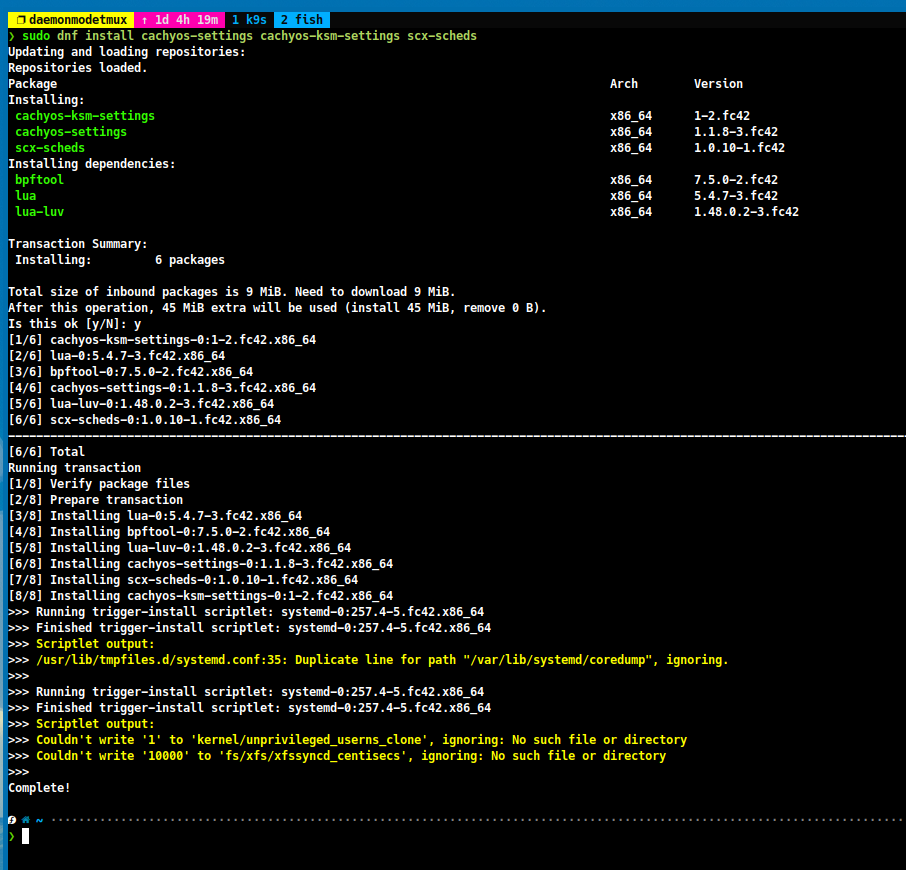Click '[7/8] Installing scx-scheds' line

[183, 580]
